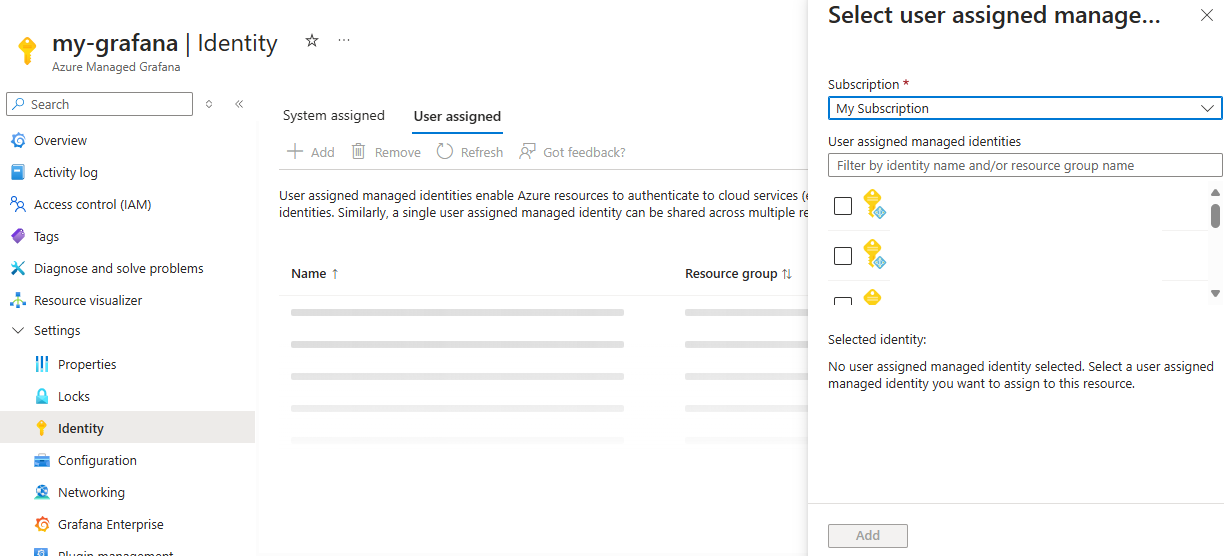
Task: Click the my-grafana key icon in header
Action: [x=27, y=51]
